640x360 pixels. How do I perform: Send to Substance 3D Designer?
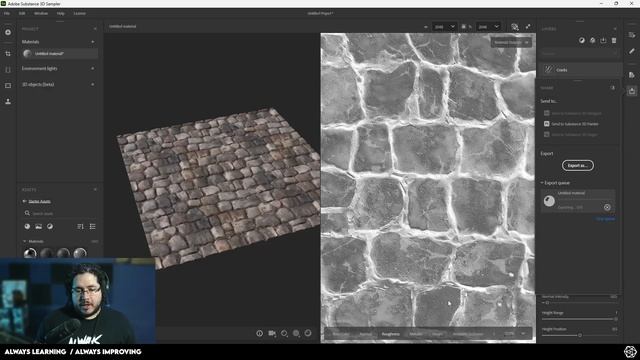(x=573, y=113)
